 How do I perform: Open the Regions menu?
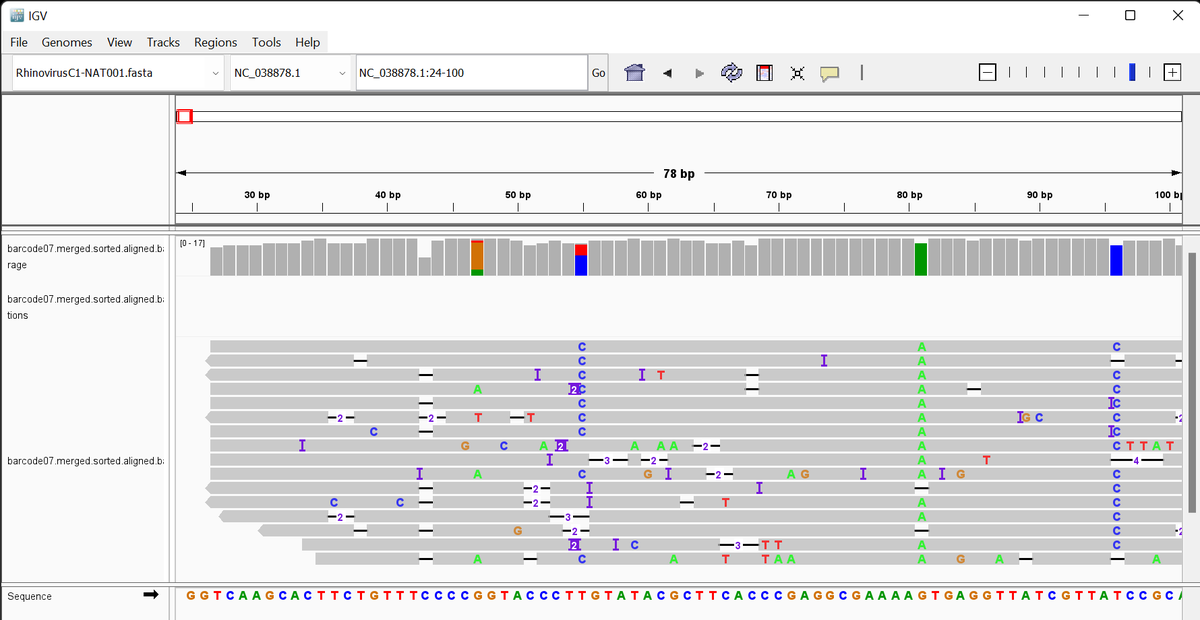(x=215, y=42)
